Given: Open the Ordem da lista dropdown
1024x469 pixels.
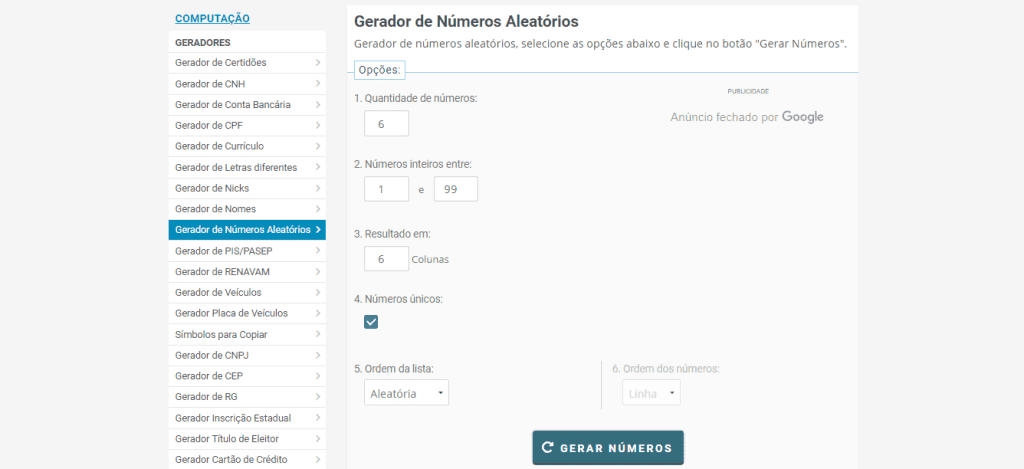Looking at the screenshot, I should click(406, 393).
